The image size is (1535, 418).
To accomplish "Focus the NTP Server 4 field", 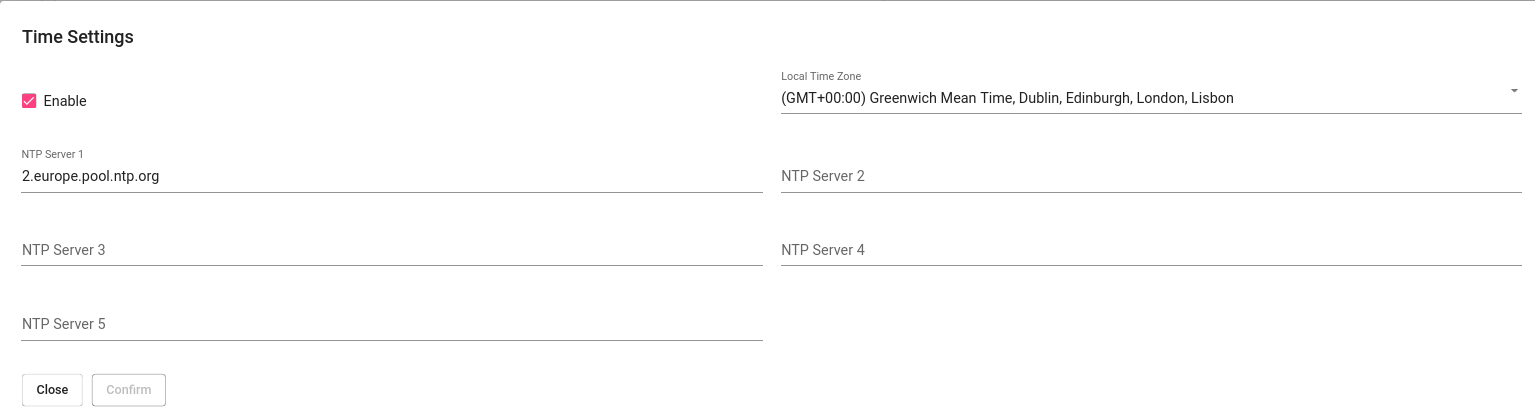I will (x=1150, y=250).
